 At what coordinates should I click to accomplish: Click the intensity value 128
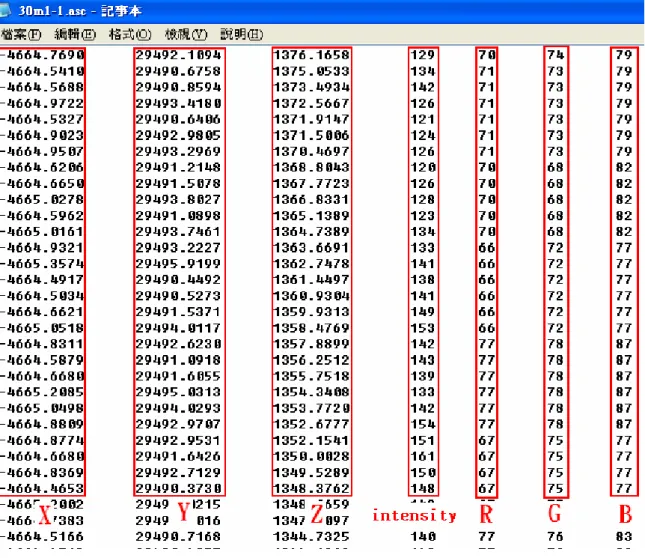423,199
